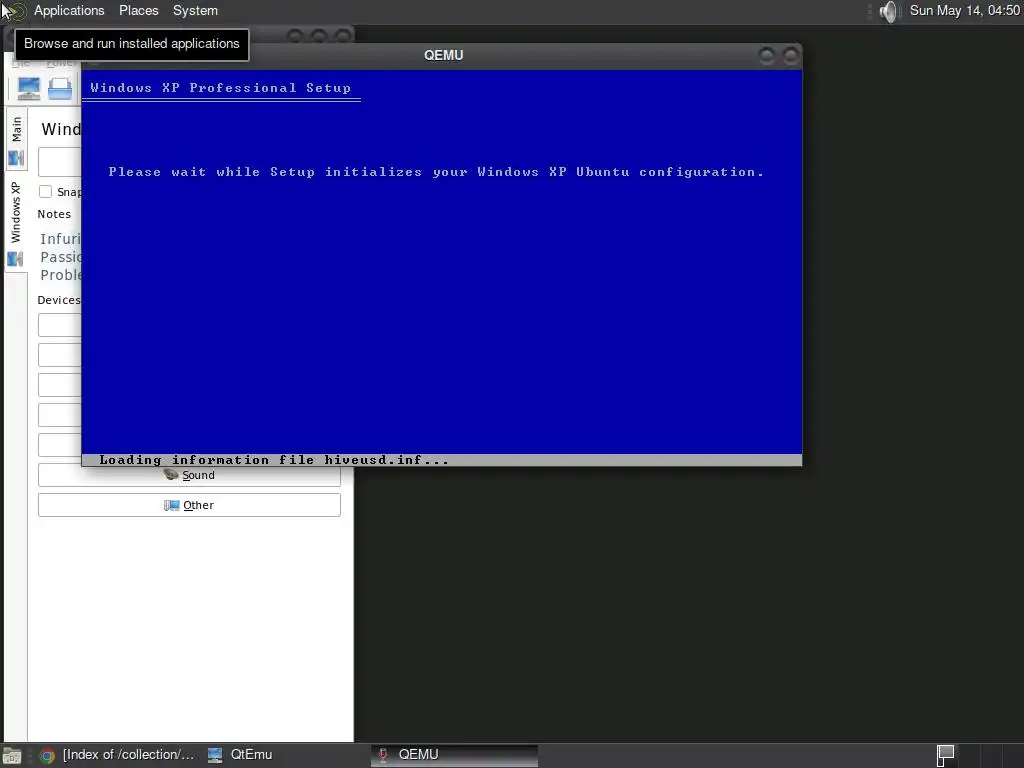Viewport: 1024px width, 768px height.
Task: Switch to the Windows XP vertical tab
Action: tap(16, 223)
